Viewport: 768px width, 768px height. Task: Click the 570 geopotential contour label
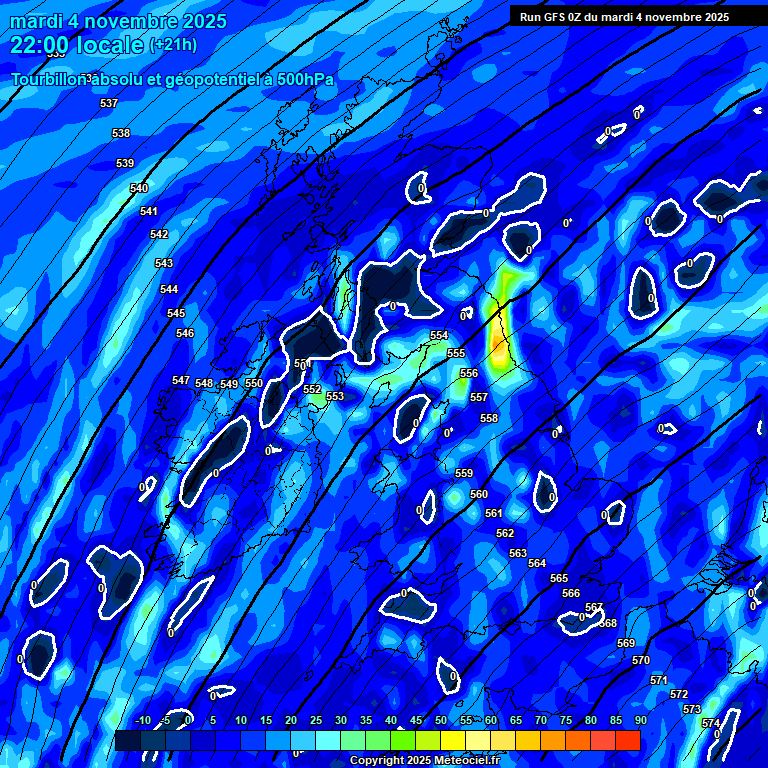point(641,660)
